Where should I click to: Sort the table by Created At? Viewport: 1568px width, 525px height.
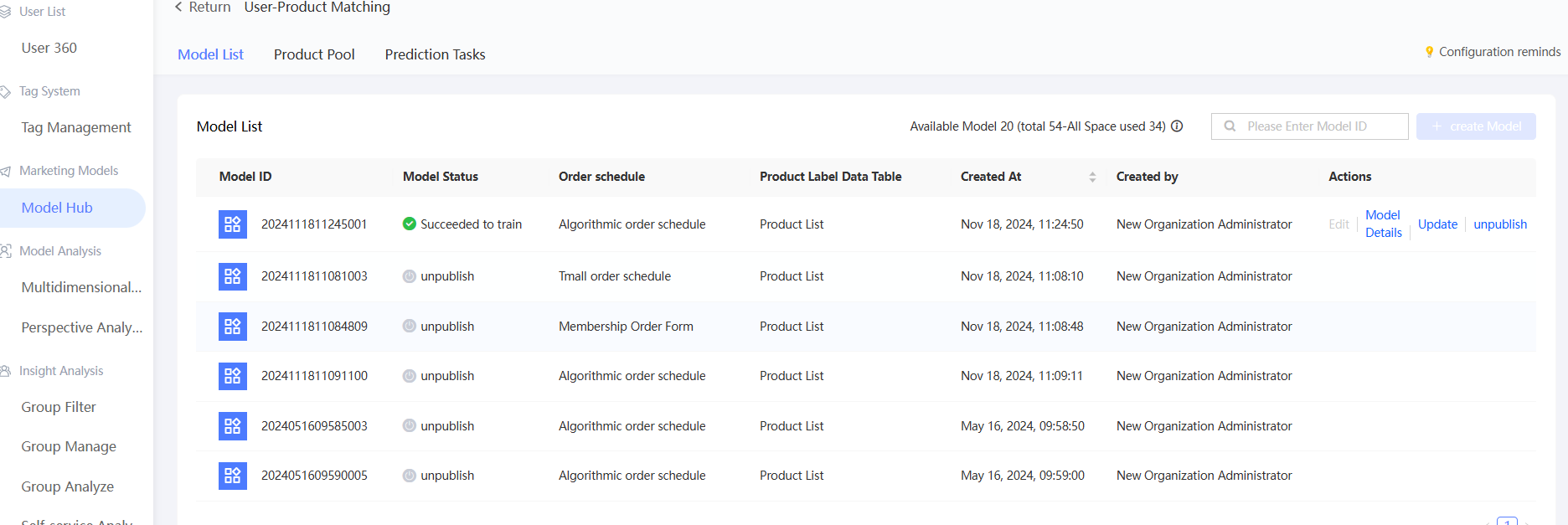click(x=1092, y=177)
